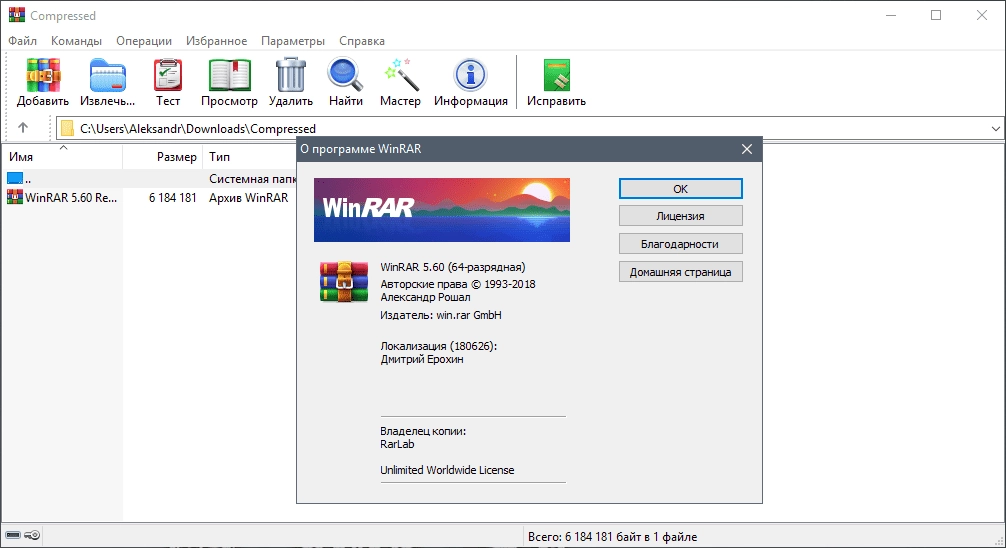This screenshot has height=548, width=1006.
Task: Click the Удалить trash bin icon
Action: pyautogui.click(x=291, y=76)
